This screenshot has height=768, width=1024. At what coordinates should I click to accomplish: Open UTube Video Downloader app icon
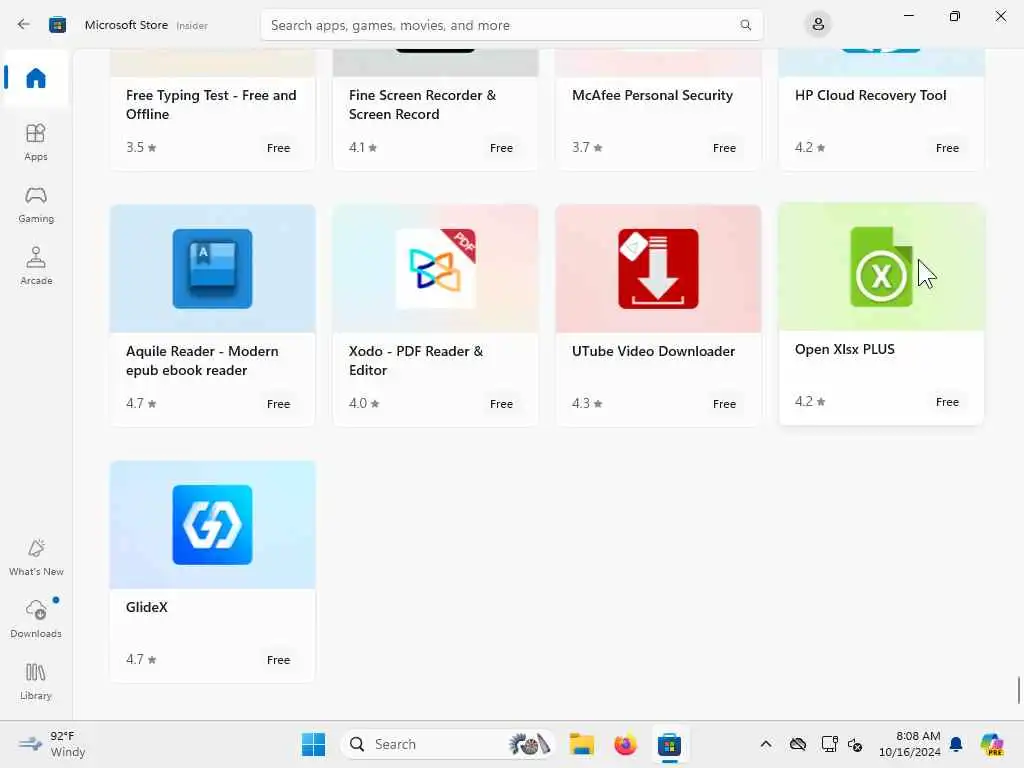point(658,268)
